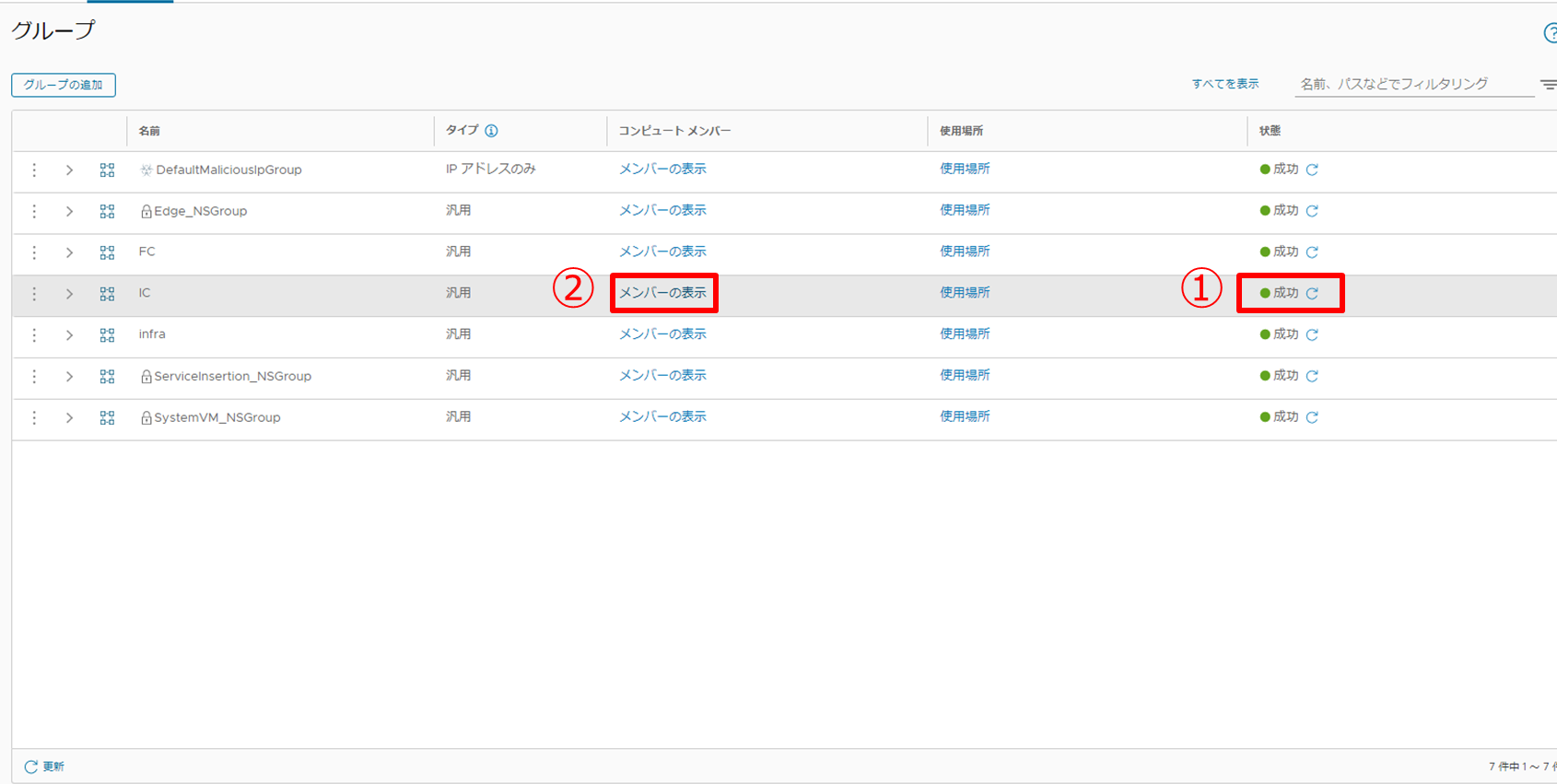Click the refresh status icon for DefaultMaliciousIpGroup
The image size is (1557, 784).
pyautogui.click(x=1312, y=170)
